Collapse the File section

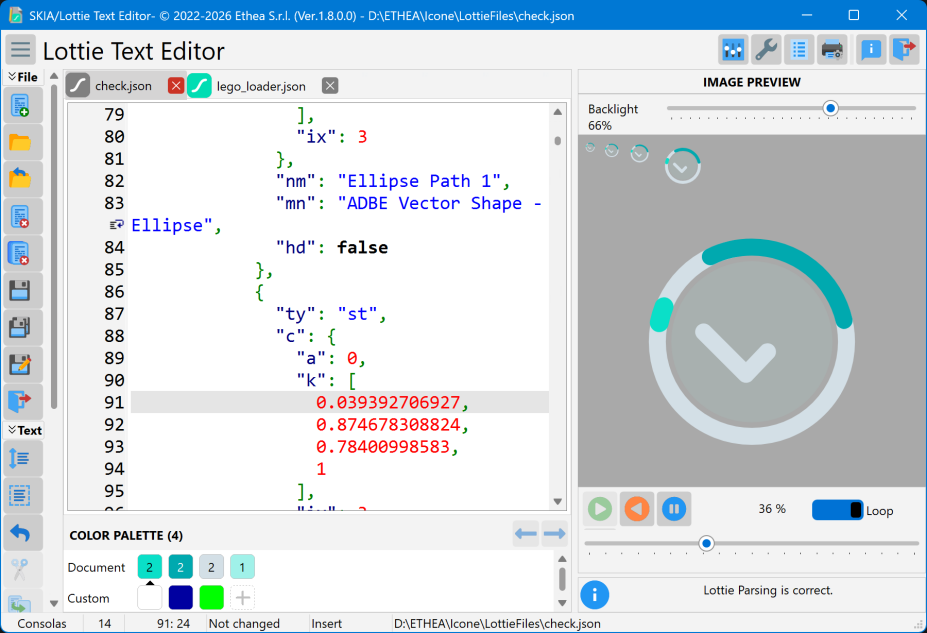pos(23,77)
